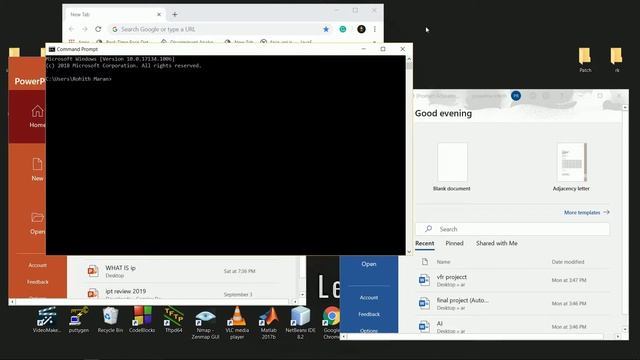640x360 pixels.
Task: Open vfr projecct recent document
Action: (512, 280)
